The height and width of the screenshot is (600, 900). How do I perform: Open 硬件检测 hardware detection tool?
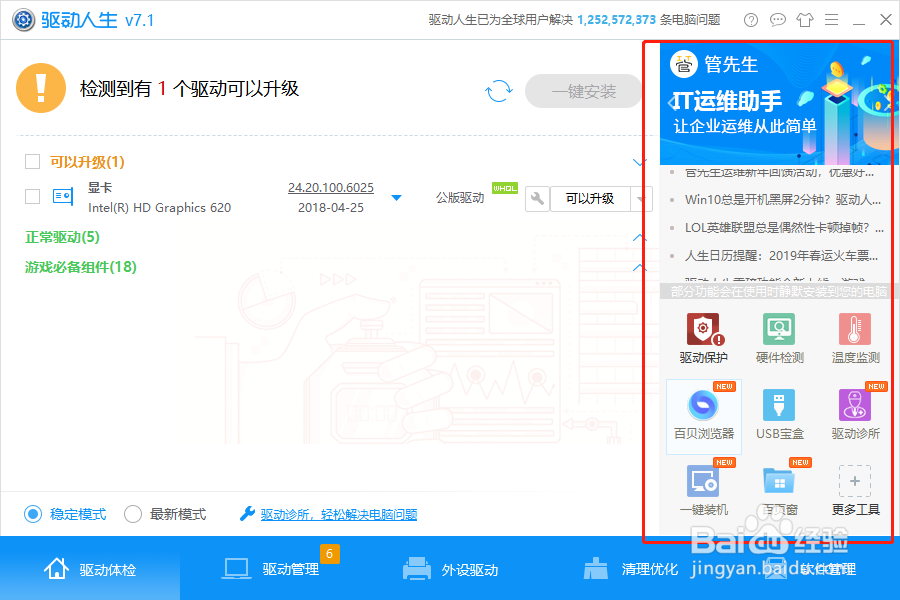[x=779, y=339]
